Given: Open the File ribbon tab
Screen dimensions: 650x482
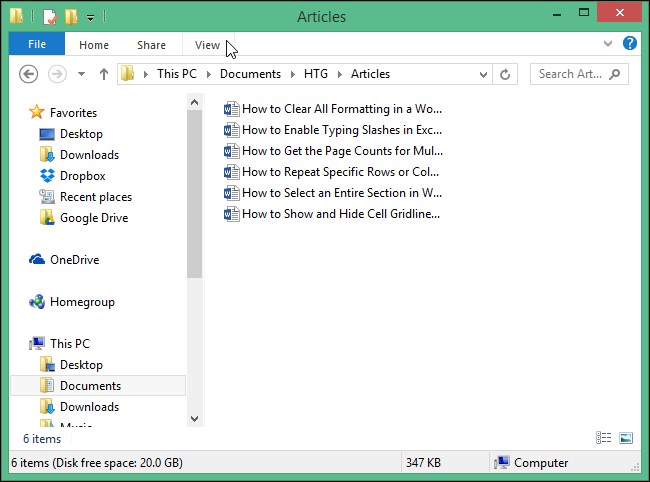Looking at the screenshot, I should pyautogui.click(x=37, y=44).
